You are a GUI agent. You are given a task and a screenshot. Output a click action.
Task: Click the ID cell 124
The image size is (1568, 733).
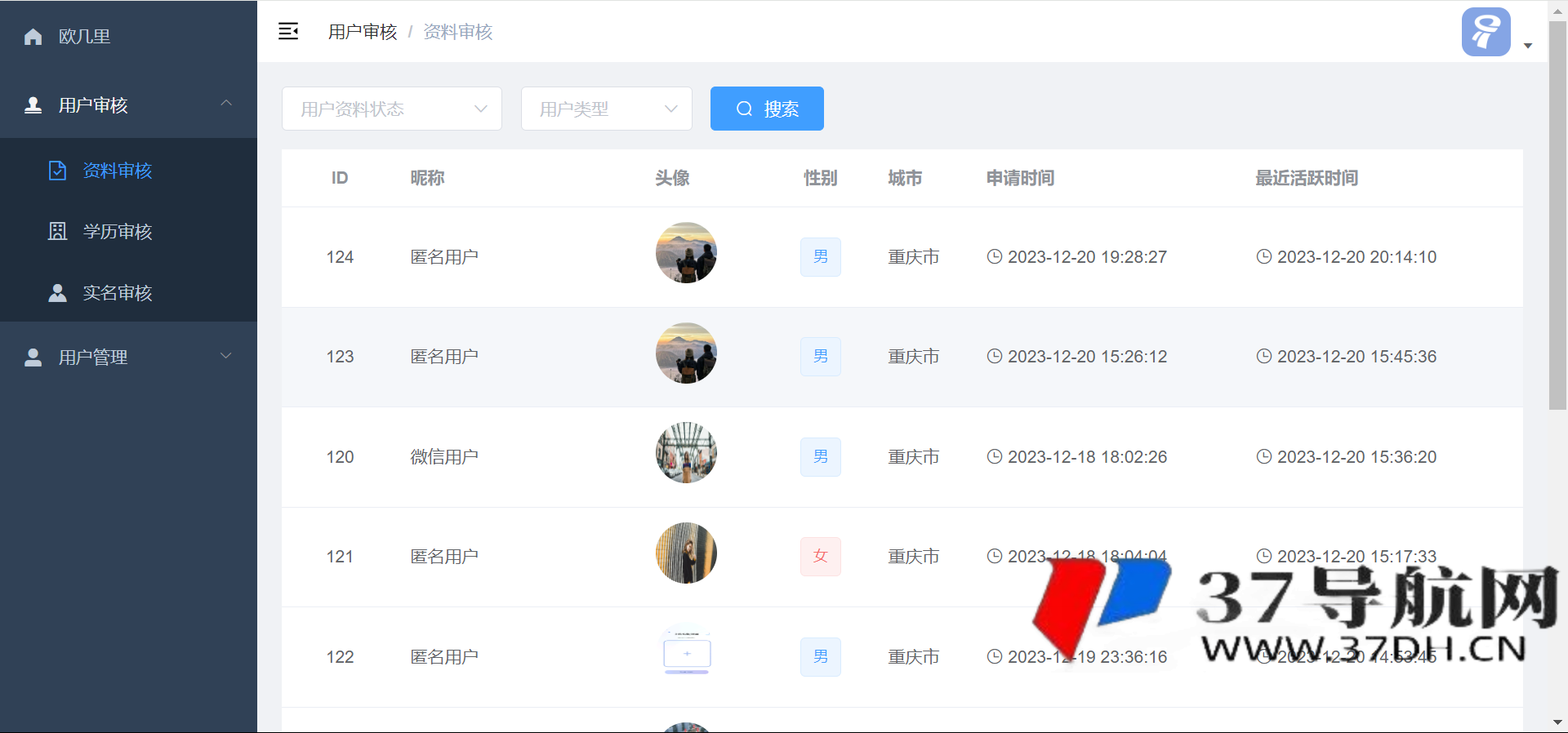click(340, 257)
